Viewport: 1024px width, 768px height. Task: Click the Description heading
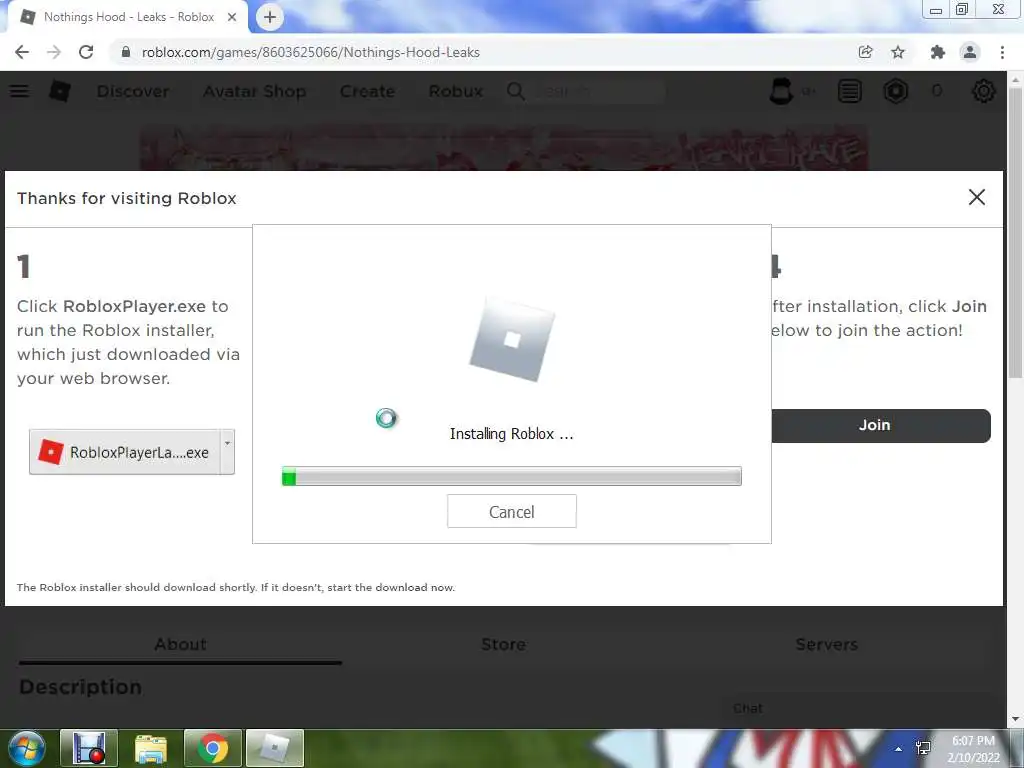click(80, 687)
